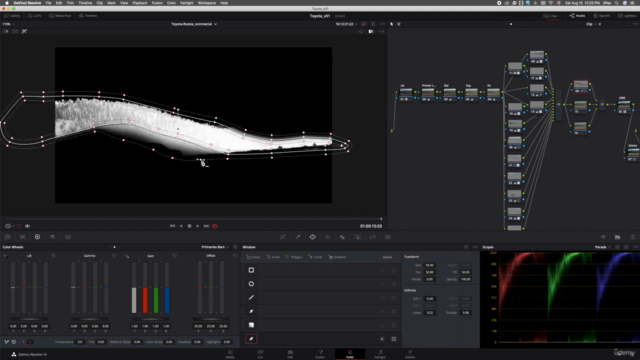Add a Linear window
Image resolution: width=640 pixels, height=360 pixels.
click(x=253, y=257)
